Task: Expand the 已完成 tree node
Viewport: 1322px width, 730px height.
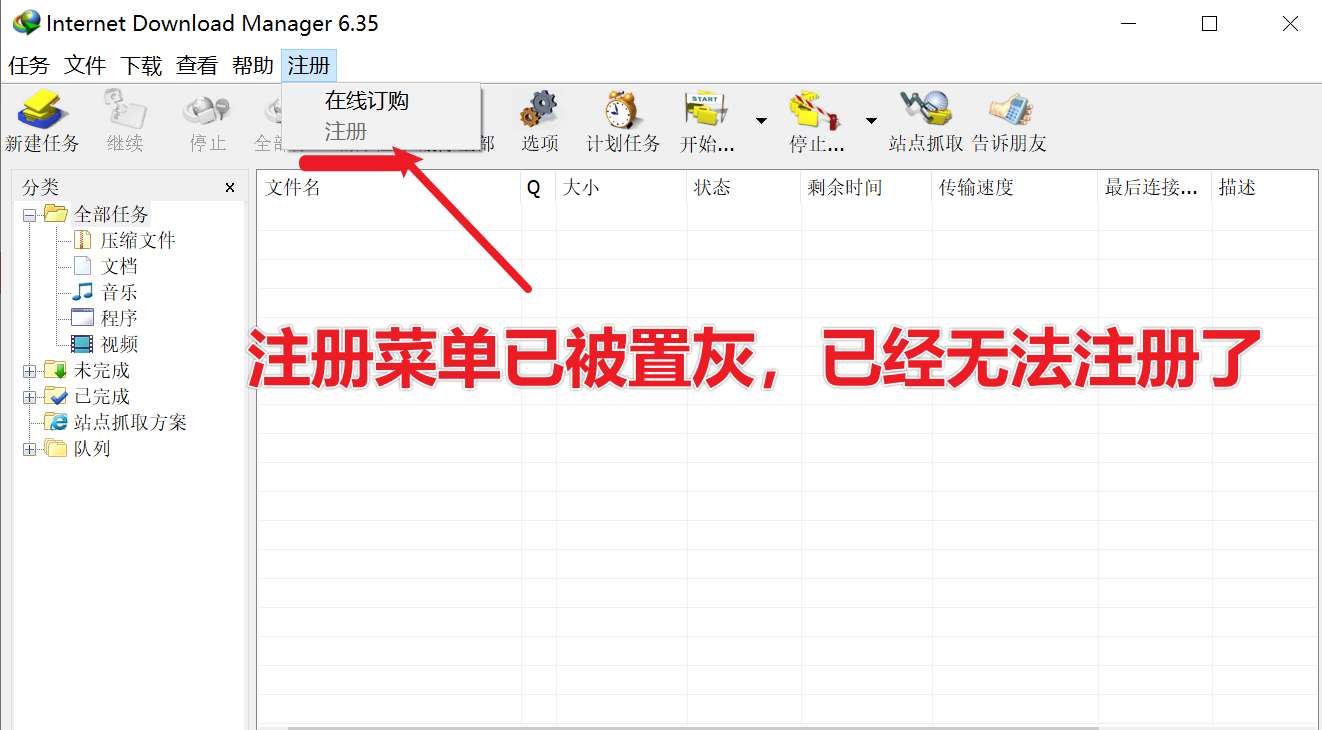Action: pyautogui.click(x=28, y=396)
